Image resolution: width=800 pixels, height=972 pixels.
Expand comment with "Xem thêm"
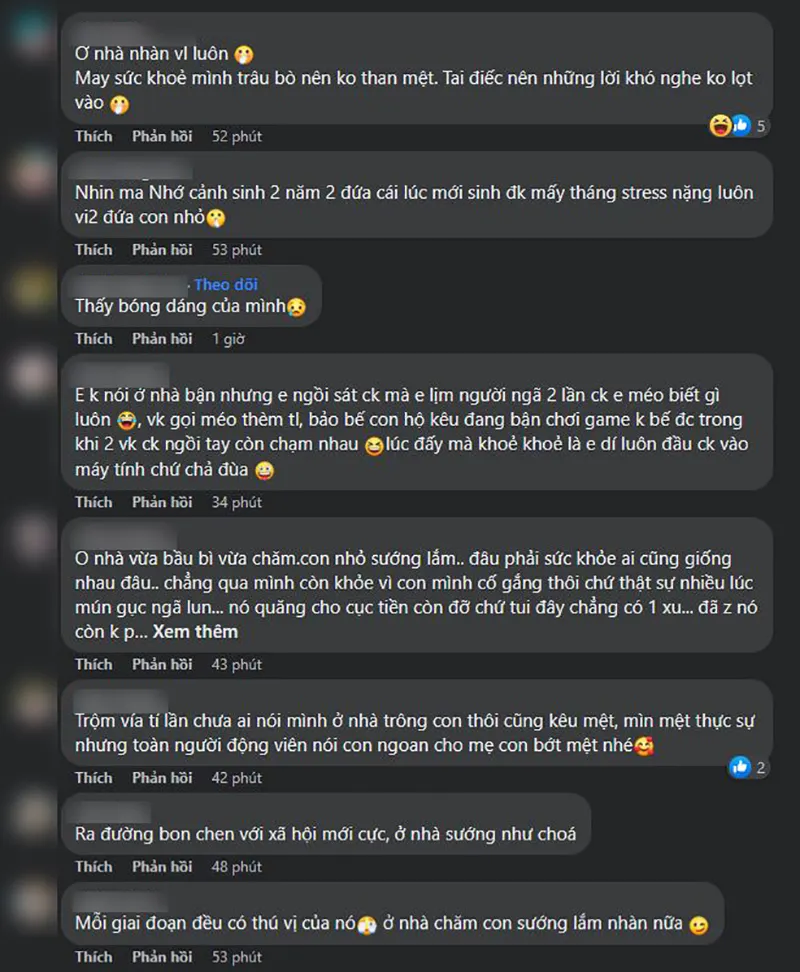pos(196,632)
